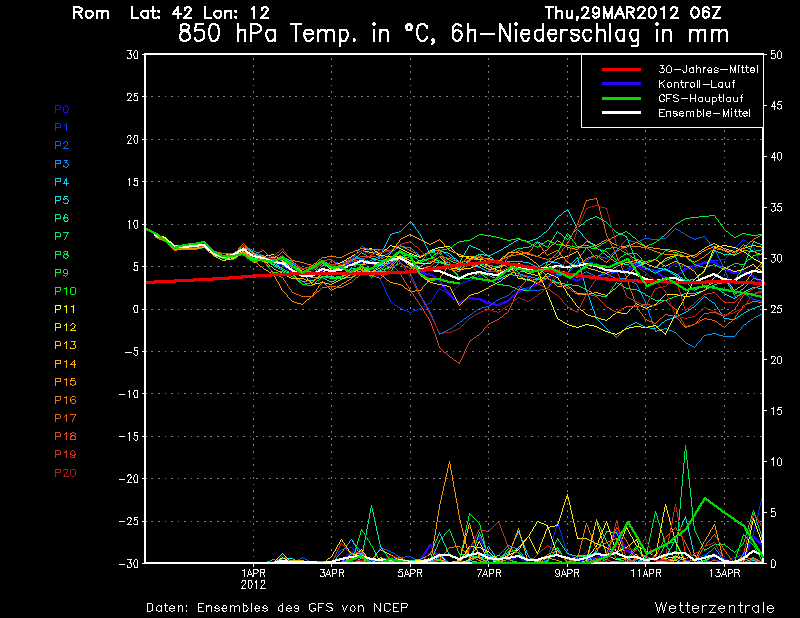Select the P10 ensemble member label
Screen dimensions: 800x618
64,291
